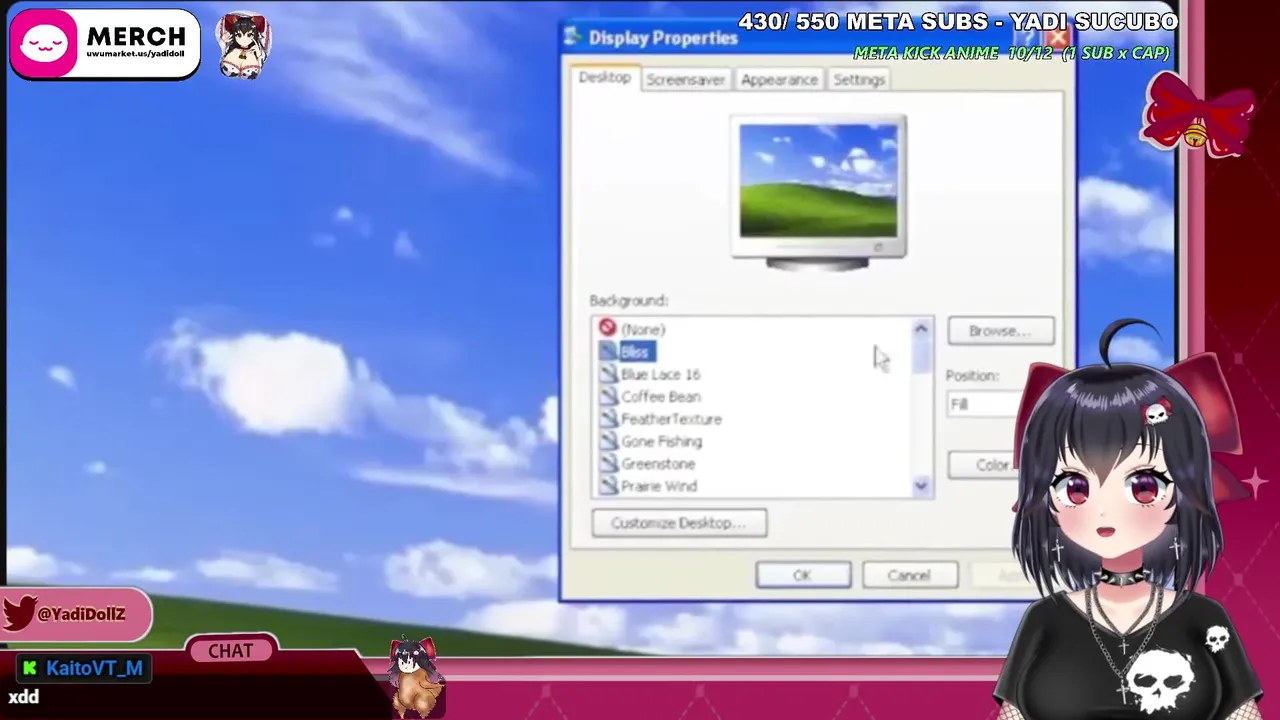Click the red ribbon bow with bell
Image resolution: width=1280 pixels, height=720 pixels.
(1198, 114)
